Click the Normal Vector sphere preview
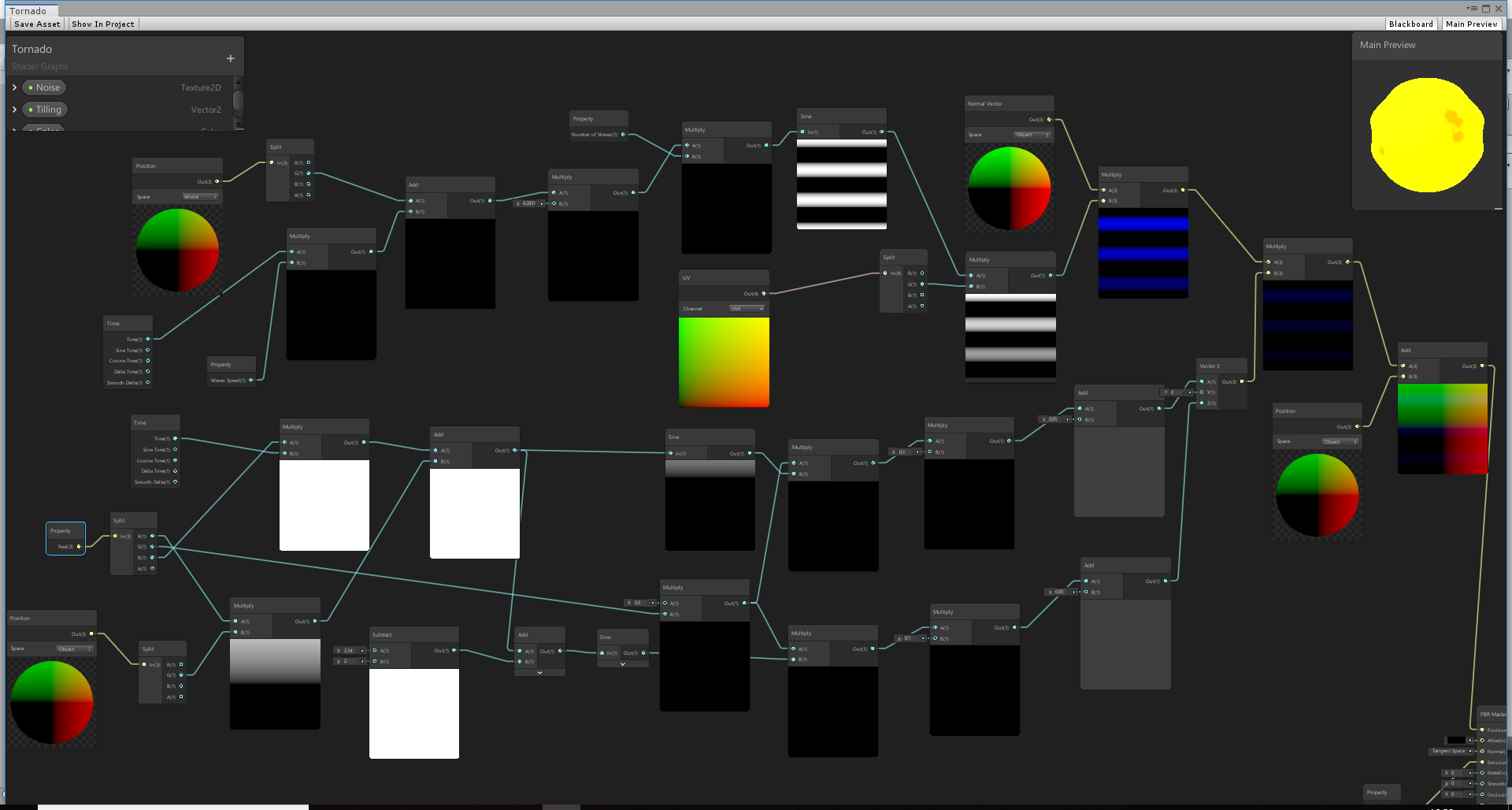This screenshot has height=810, width=1512. pos(1009,188)
